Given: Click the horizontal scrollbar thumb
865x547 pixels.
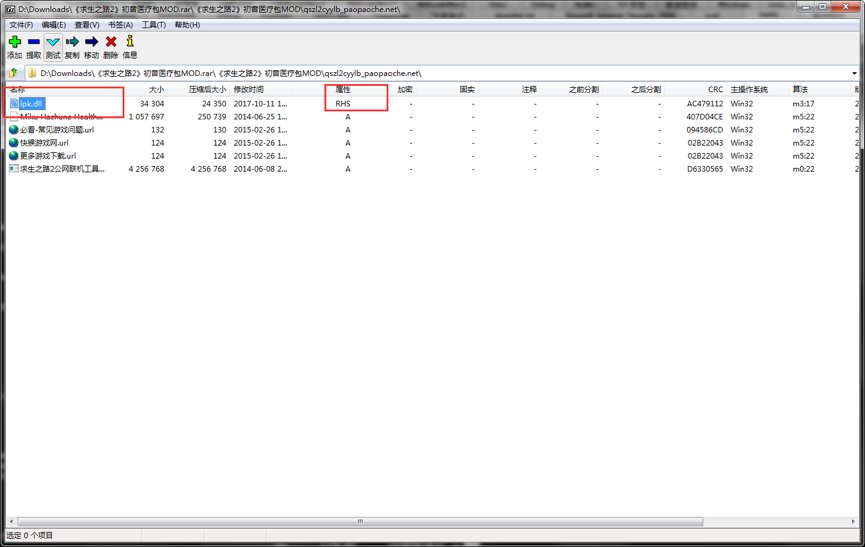Looking at the screenshot, I should [x=360, y=521].
